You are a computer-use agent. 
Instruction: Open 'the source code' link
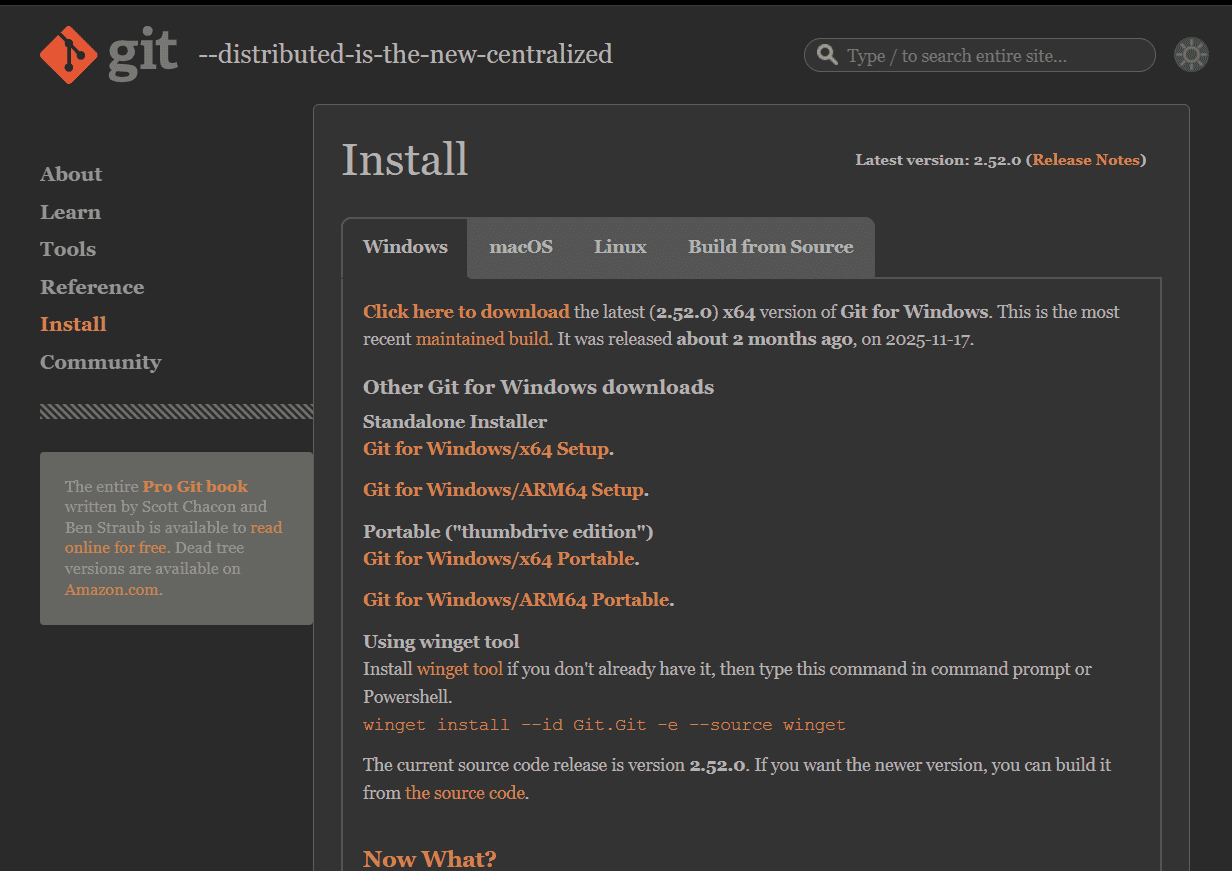coord(465,793)
